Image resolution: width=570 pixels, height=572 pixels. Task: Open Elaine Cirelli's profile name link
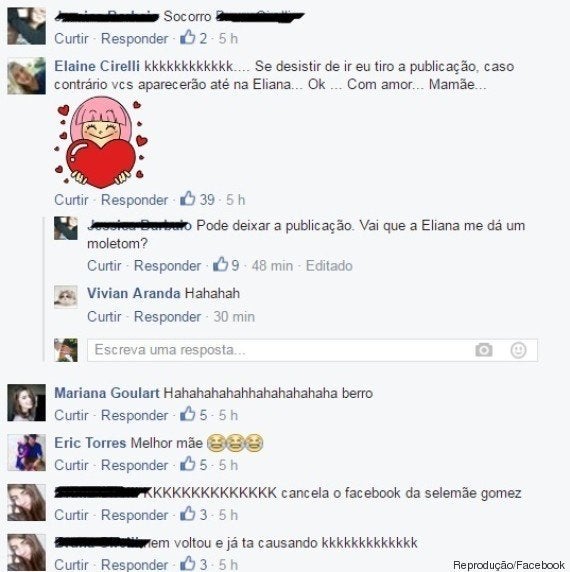click(97, 66)
